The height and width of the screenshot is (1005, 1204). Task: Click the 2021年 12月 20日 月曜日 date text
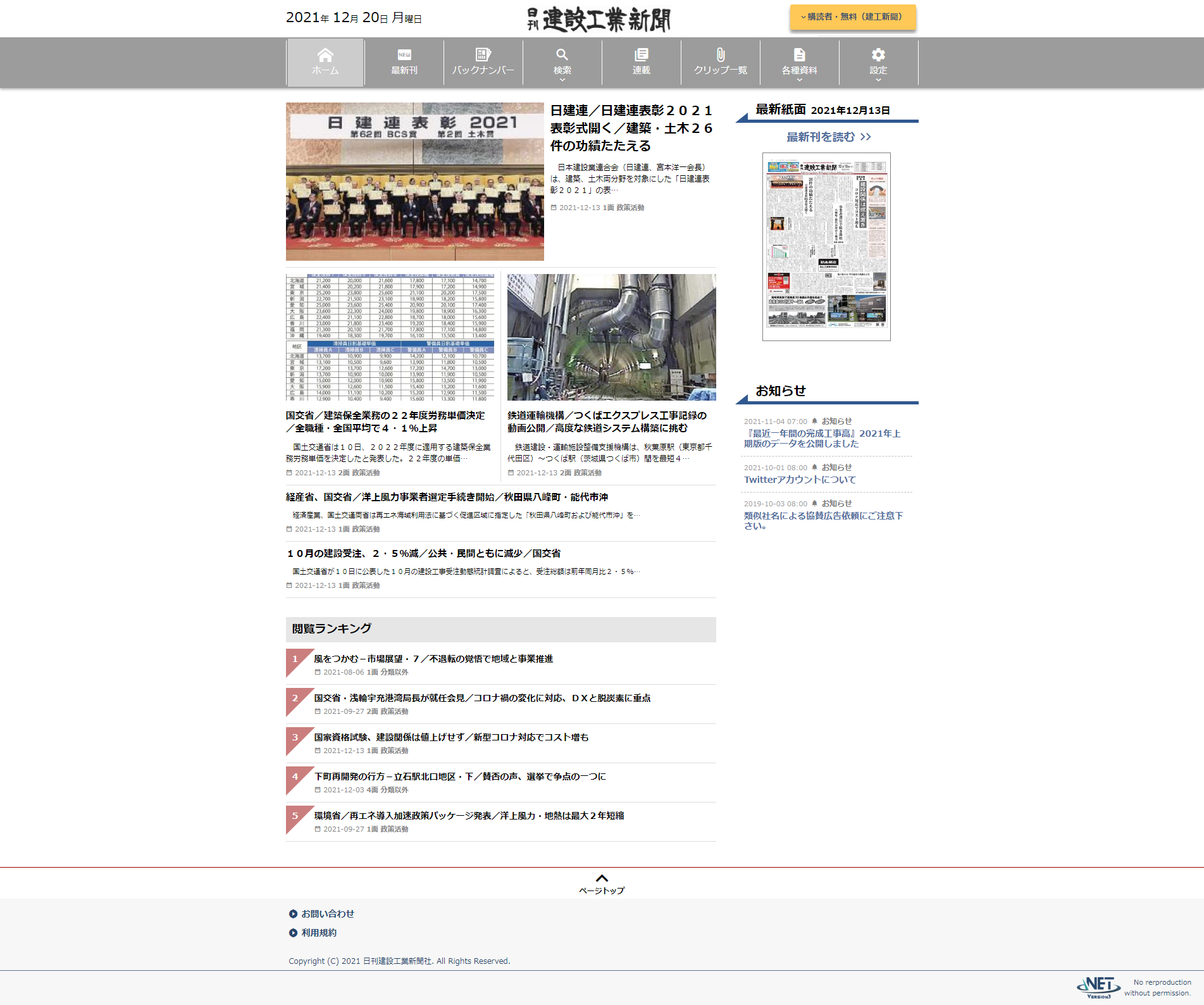click(x=354, y=18)
